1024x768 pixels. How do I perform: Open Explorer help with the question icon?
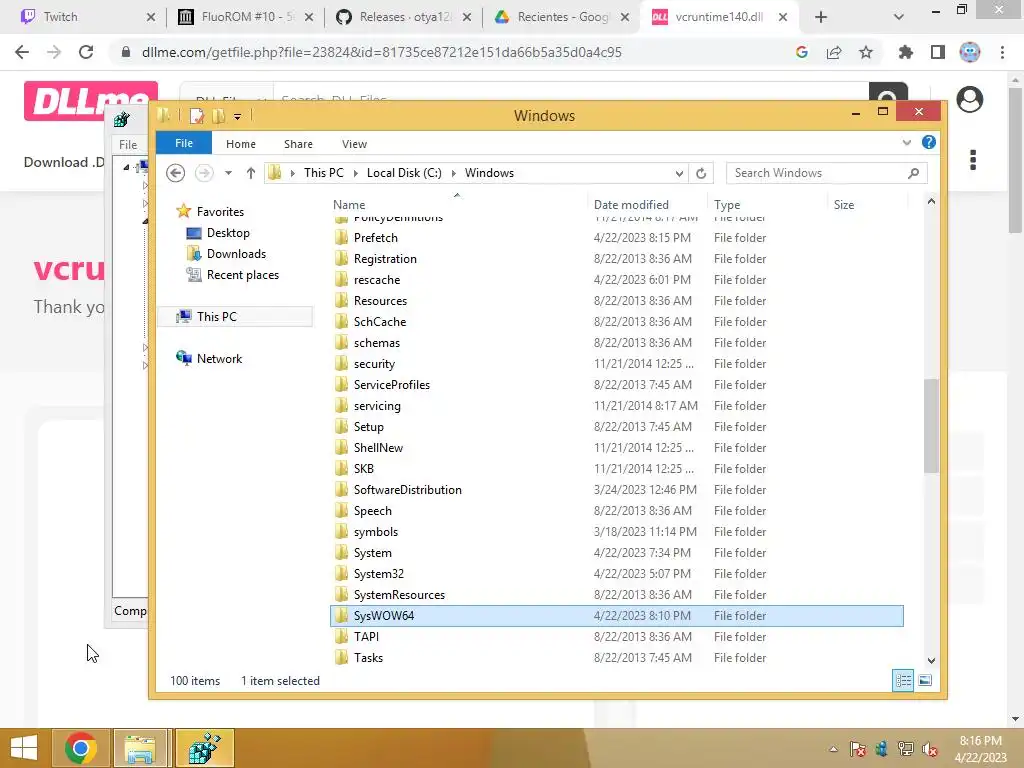click(929, 142)
